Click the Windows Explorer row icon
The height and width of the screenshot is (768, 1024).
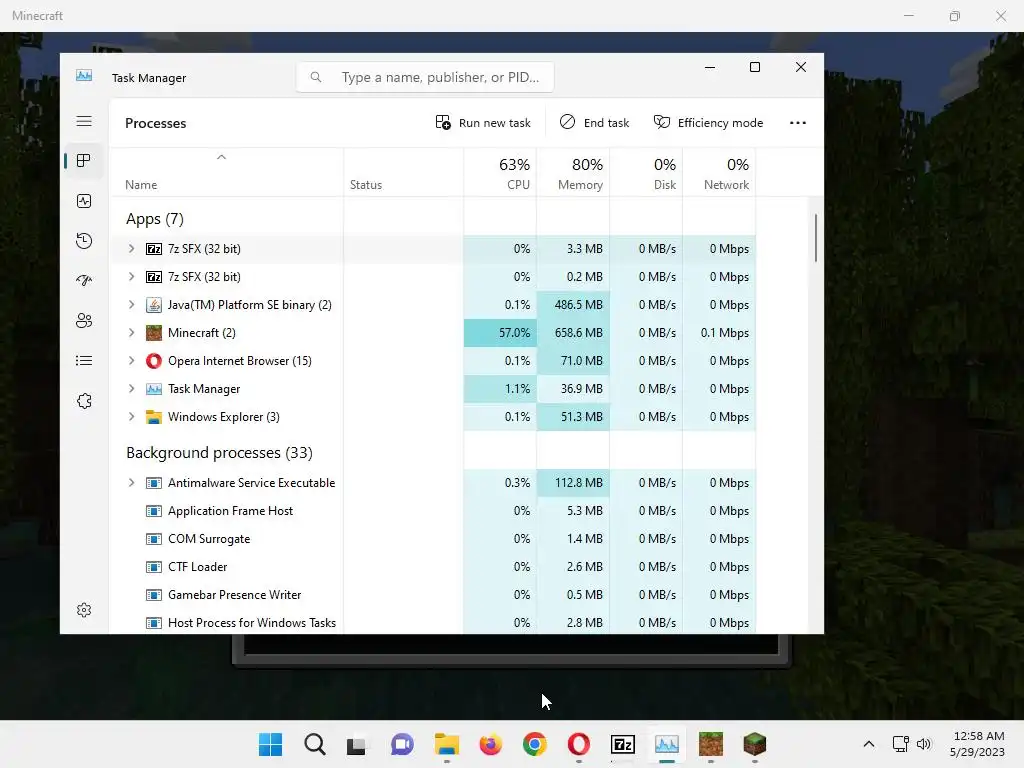(x=153, y=417)
